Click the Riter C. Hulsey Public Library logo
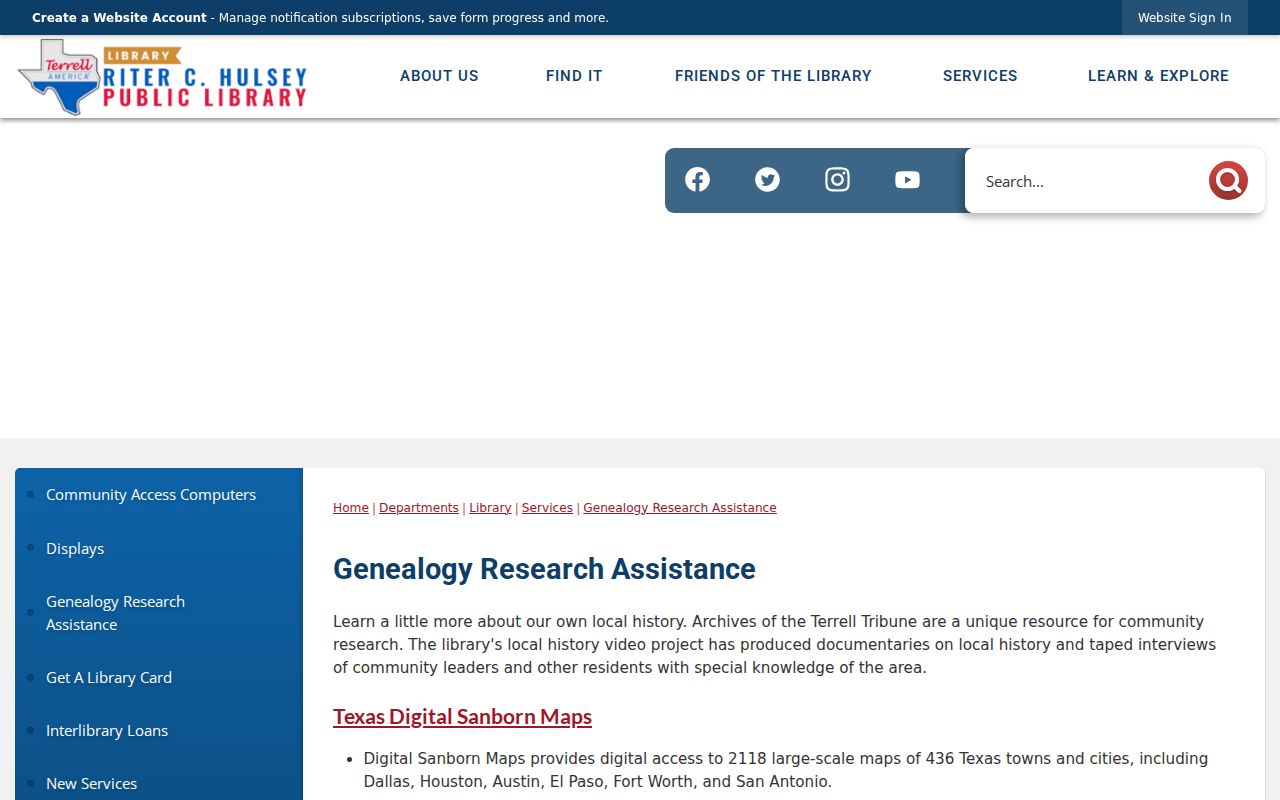1280x800 pixels. click(162, 77)
